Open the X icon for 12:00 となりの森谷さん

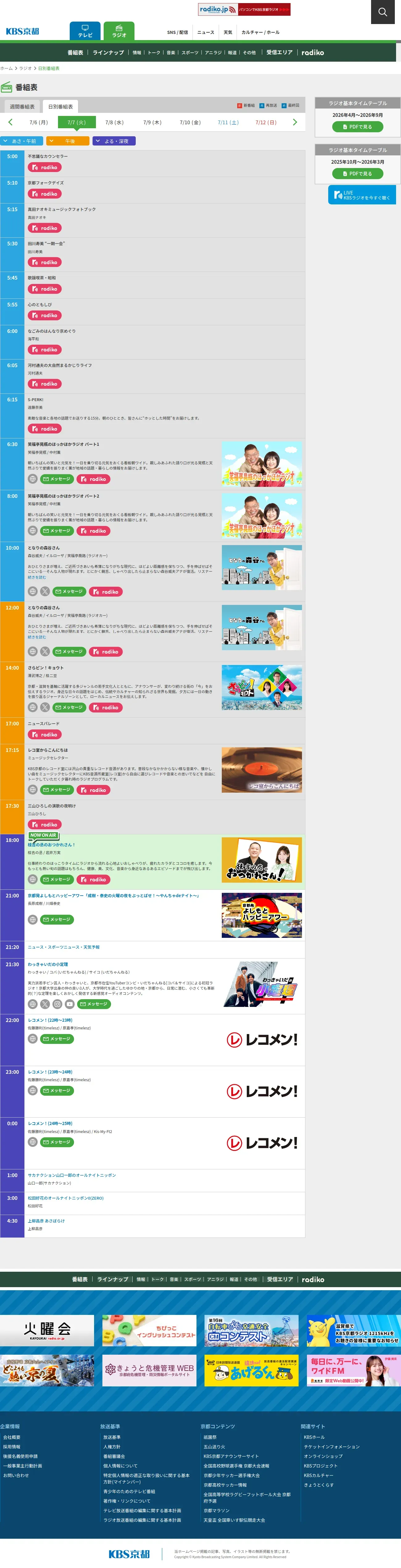[x=45, y=651]
